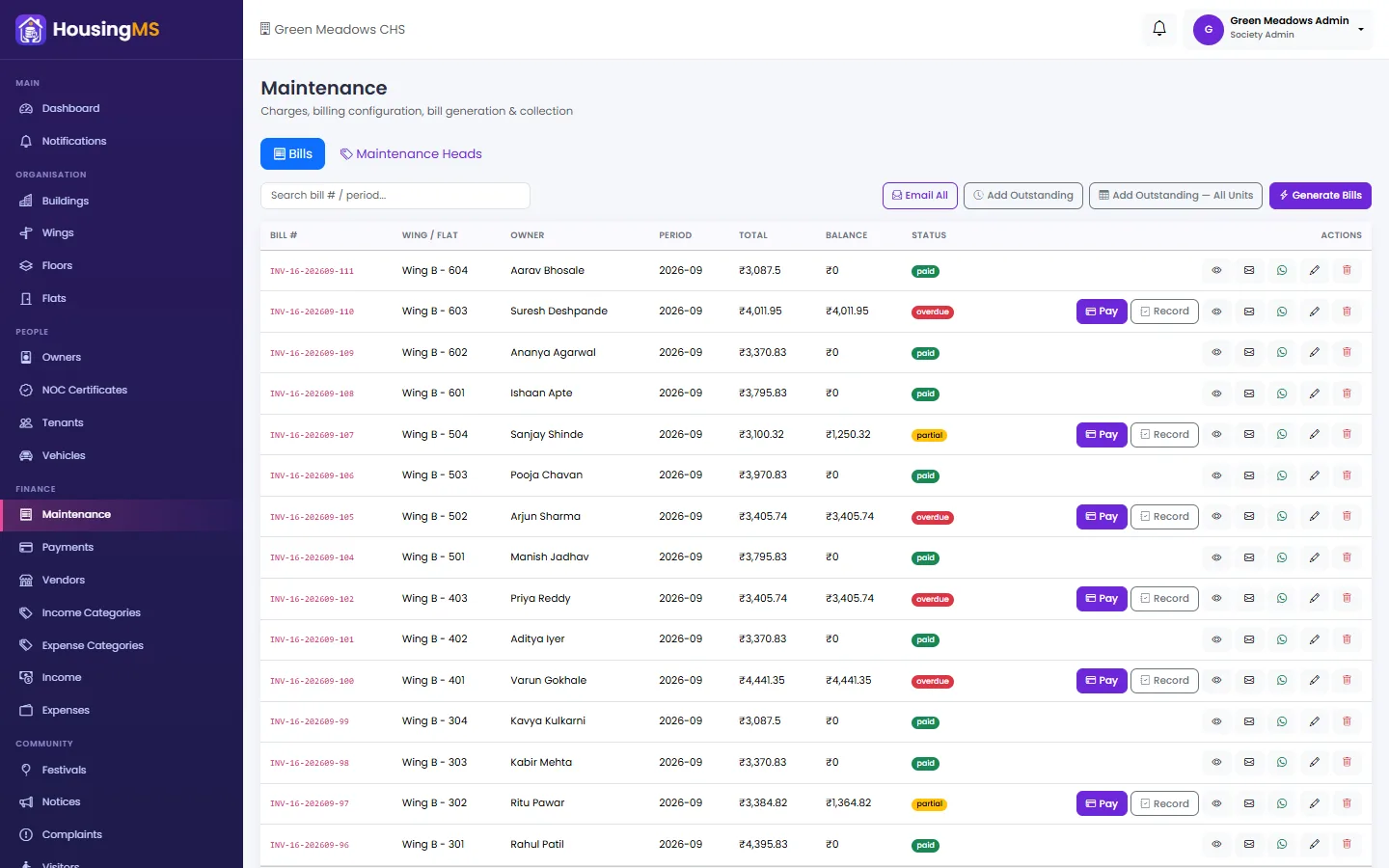Open Dashboard from the sidebar
This screenshot has width=1389, height=868.
point(122,109)
